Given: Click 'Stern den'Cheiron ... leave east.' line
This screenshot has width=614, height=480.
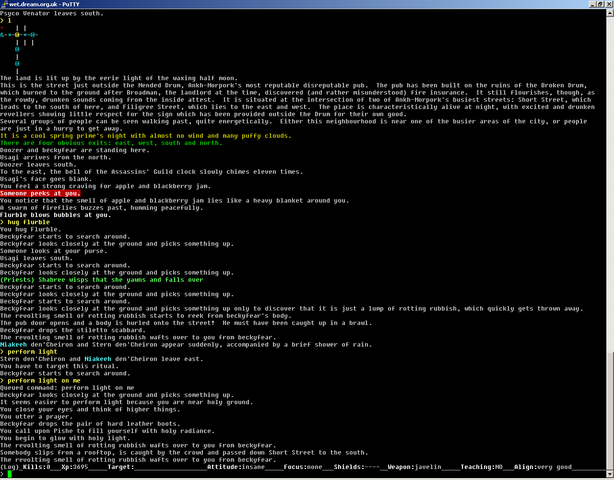Looking at the screenshot, I should click(101, 359).
